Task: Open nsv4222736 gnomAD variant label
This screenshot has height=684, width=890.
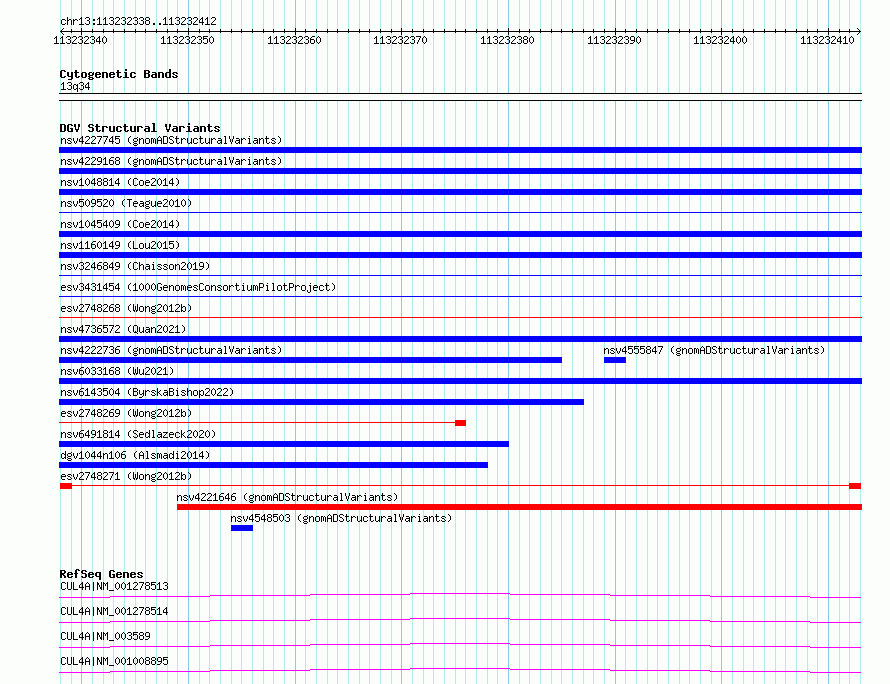Action: 171,350
